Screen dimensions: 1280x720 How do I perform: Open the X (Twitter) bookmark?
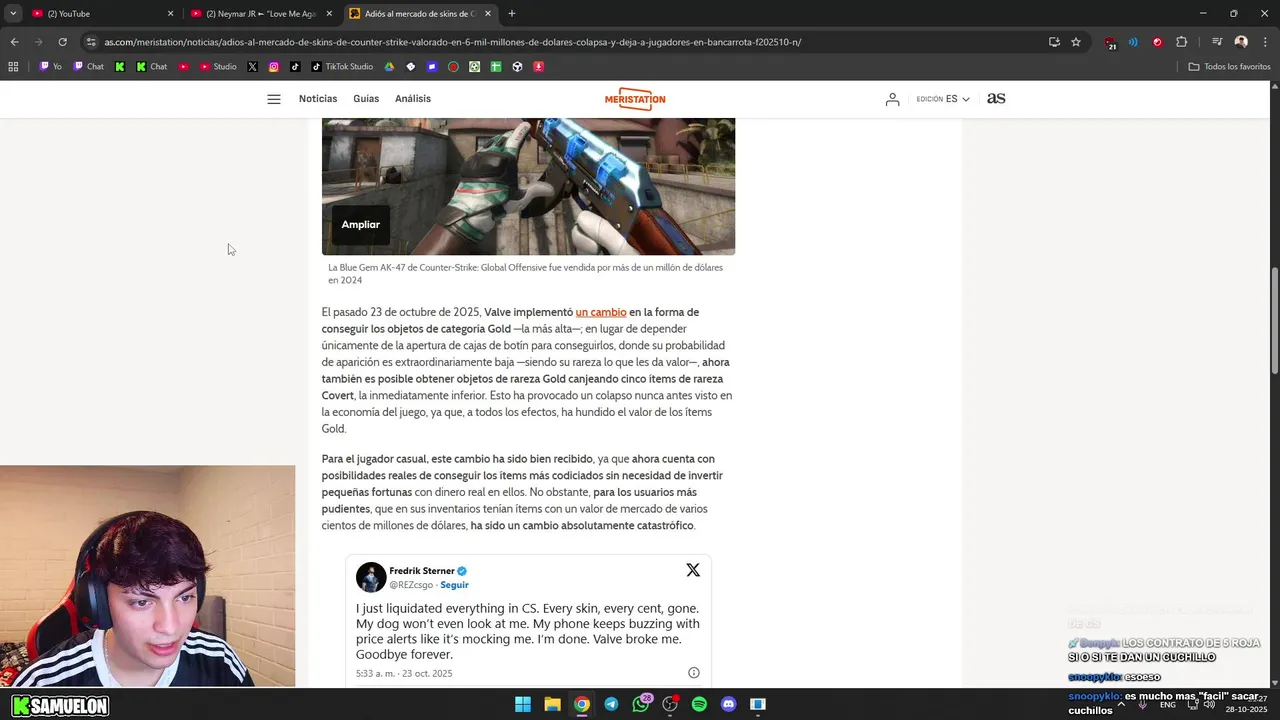pos(252,67)
